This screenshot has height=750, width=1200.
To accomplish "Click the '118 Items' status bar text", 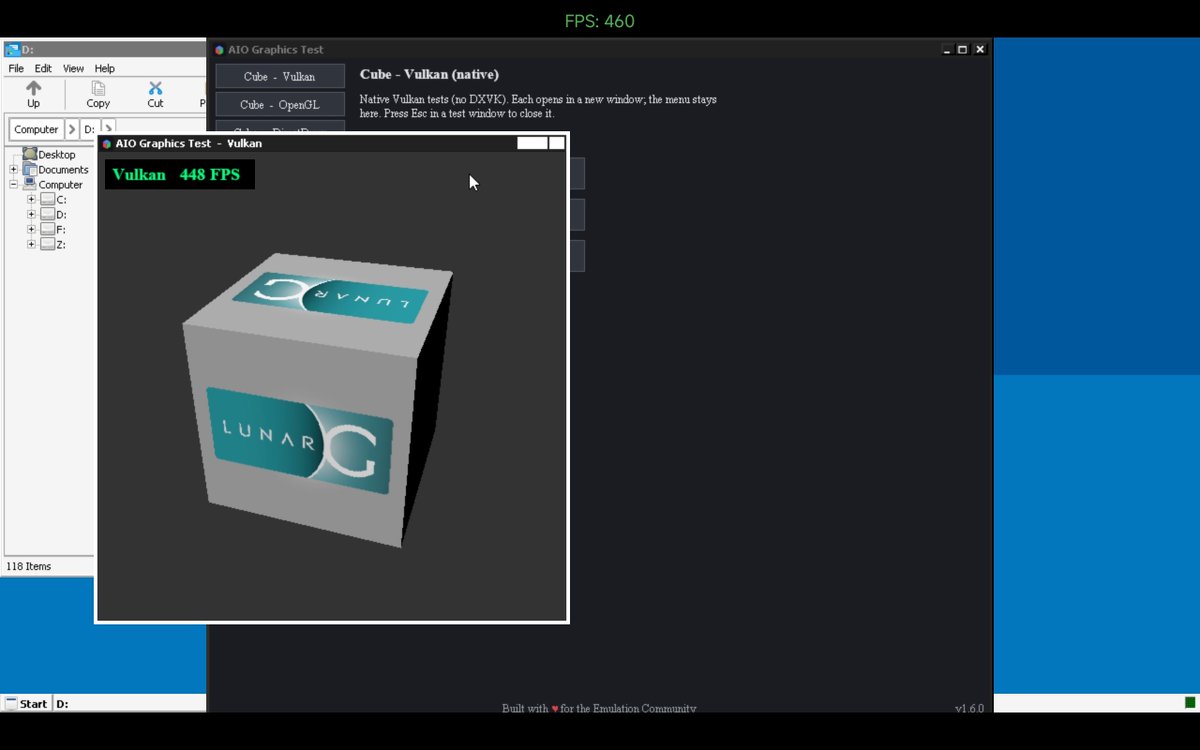I will (x=29, y=566).
